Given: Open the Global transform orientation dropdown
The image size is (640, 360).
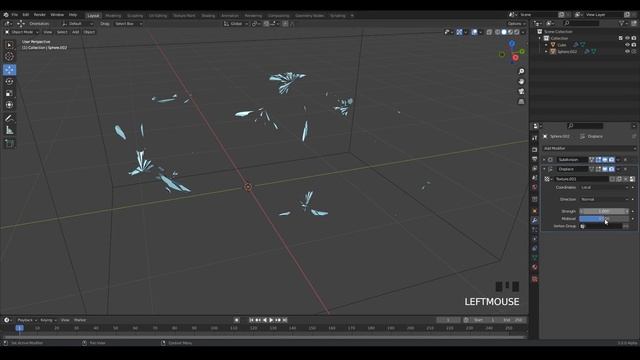Looking at the screenshot, I should (x=236, y=24).
